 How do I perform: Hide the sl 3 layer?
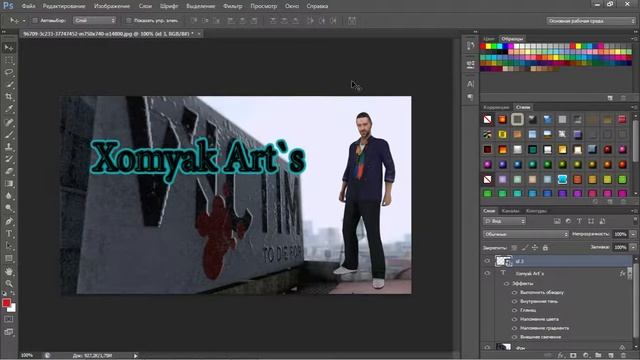pos(487,261)
